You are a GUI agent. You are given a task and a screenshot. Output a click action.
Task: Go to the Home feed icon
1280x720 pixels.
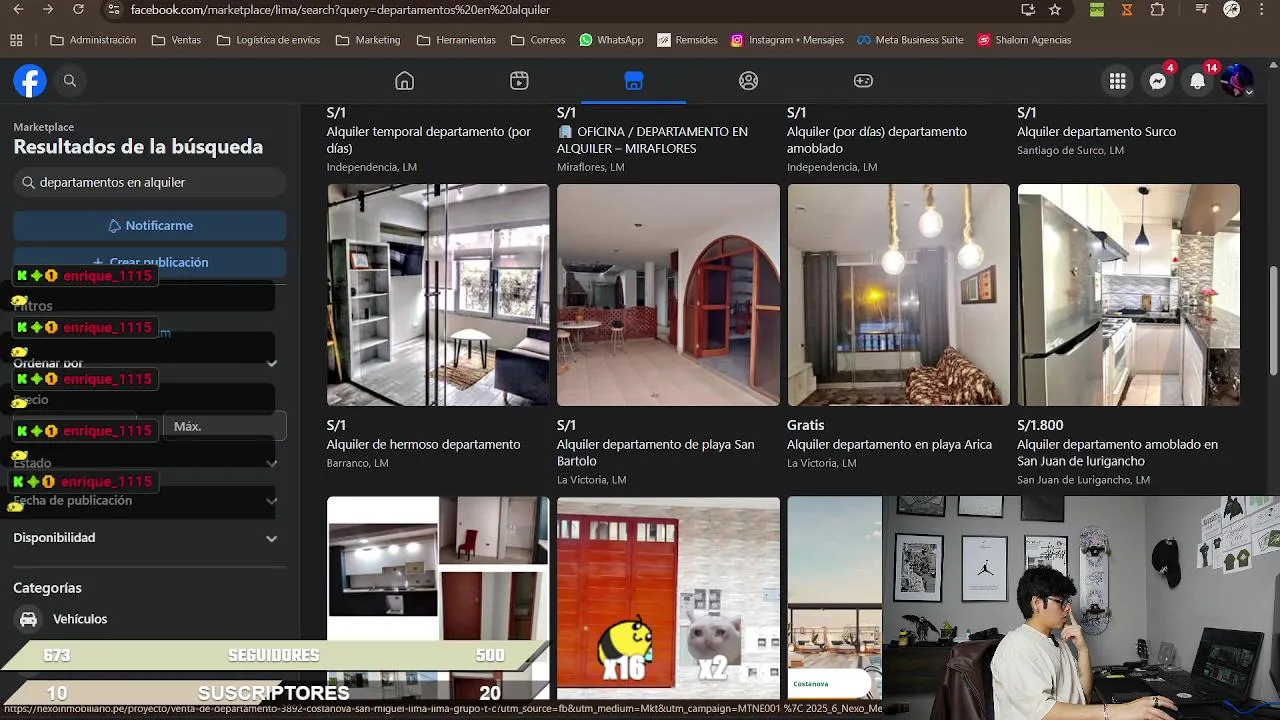[404, 81]
